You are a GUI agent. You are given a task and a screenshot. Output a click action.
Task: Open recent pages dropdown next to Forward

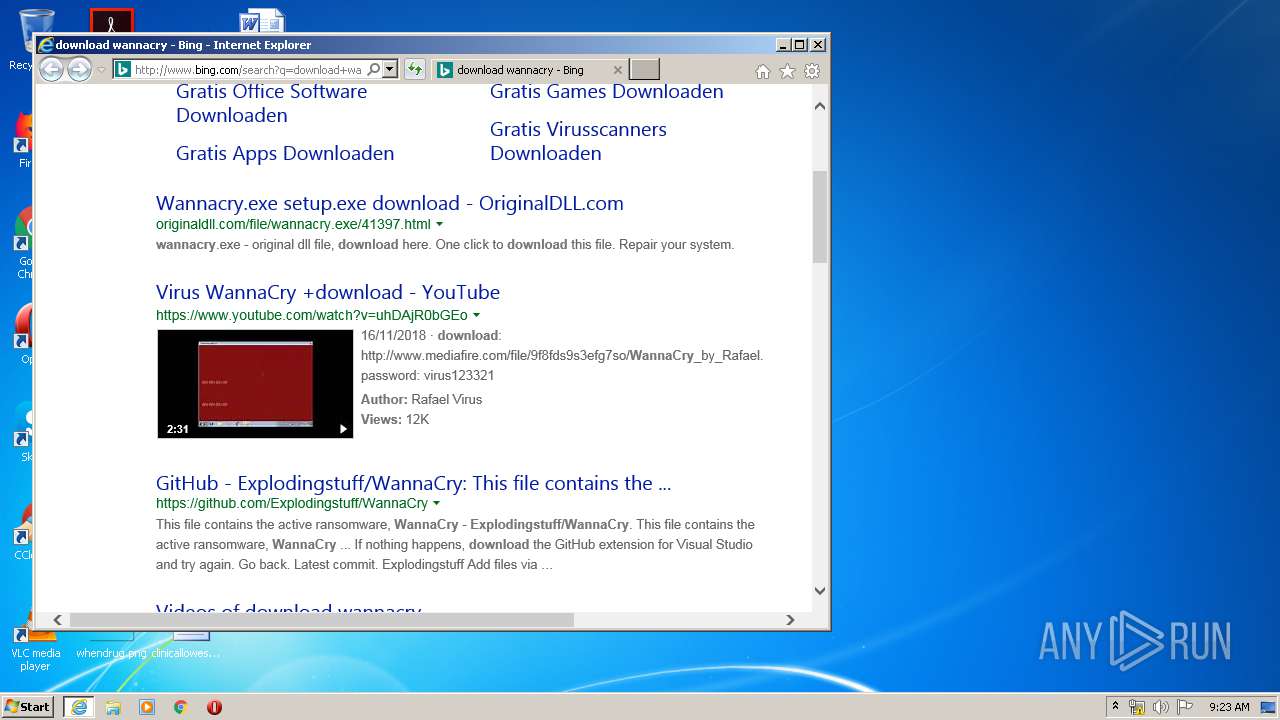[101, 70]
